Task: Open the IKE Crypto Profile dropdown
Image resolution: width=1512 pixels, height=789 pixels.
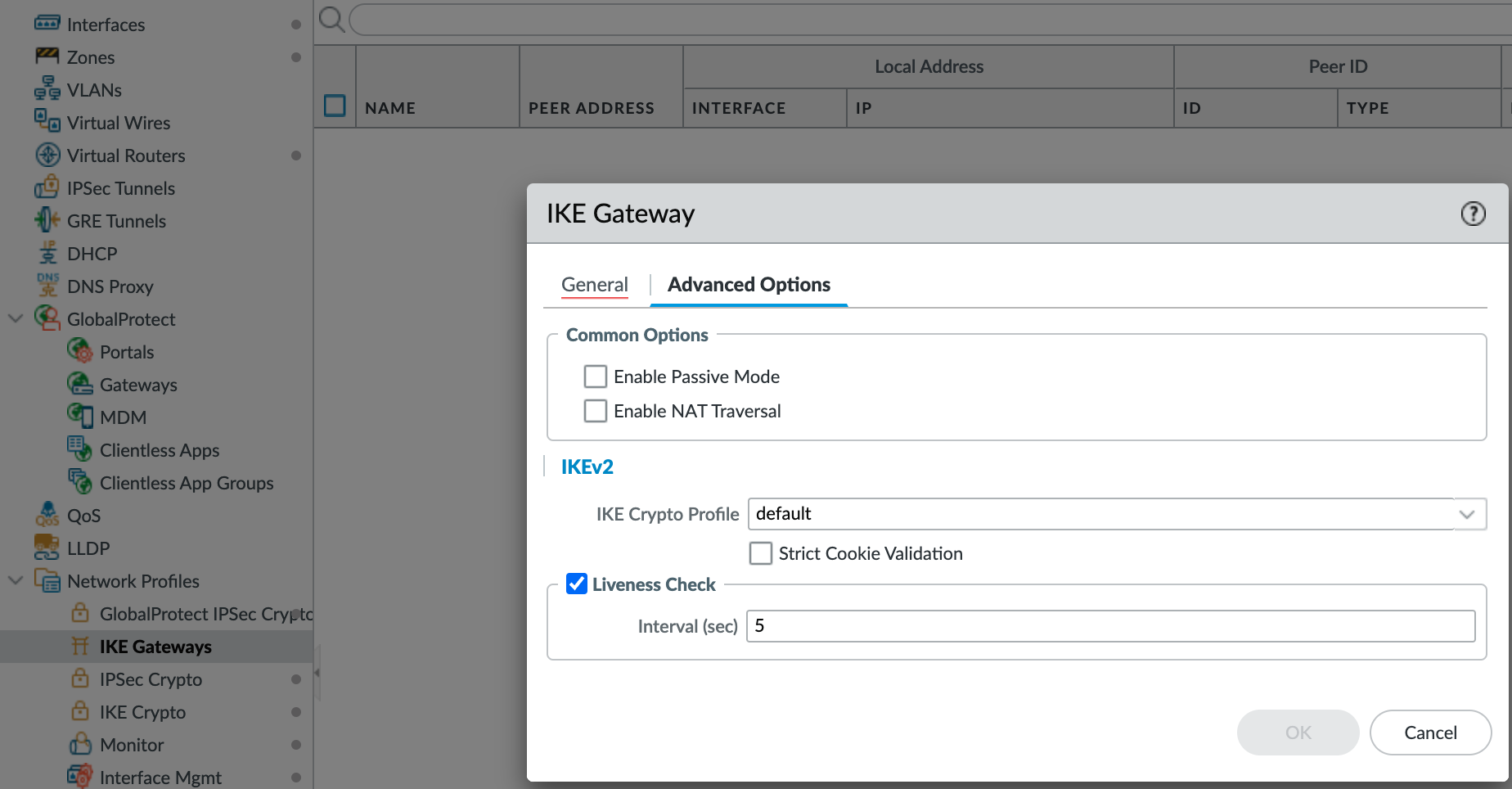Action: click(x=1467, y=514)
